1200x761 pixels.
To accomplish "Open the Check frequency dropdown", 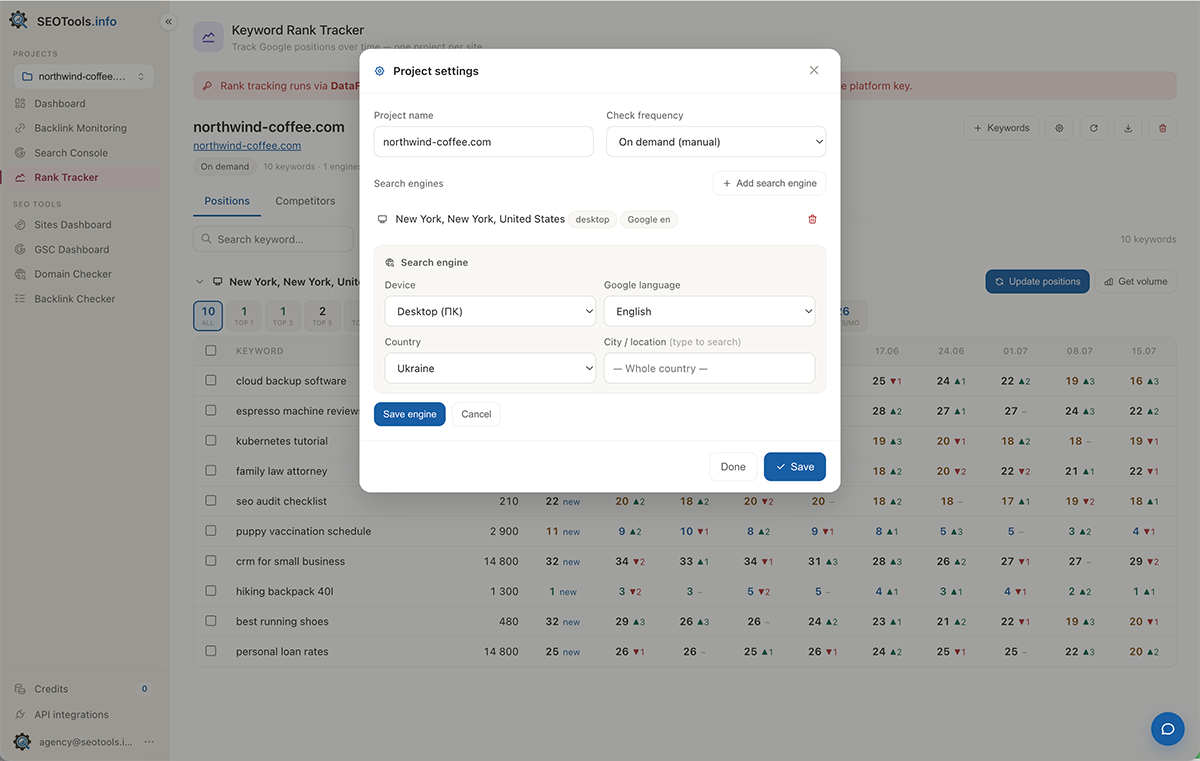I will coord(716,142).
